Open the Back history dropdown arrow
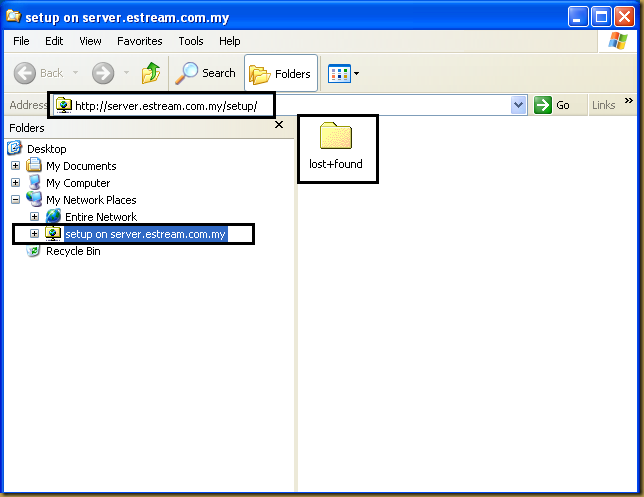The width and height of the screenshot is (644, 497). coord(76,73)
